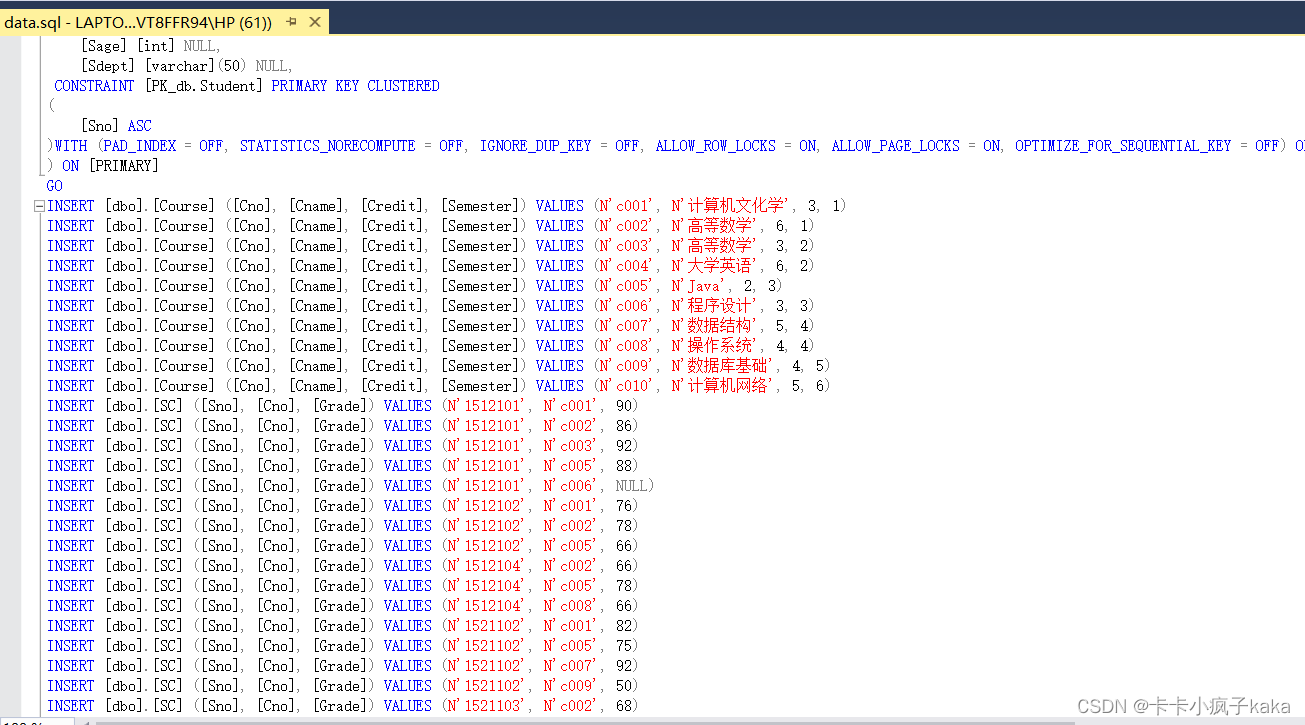1305x725 pixels.
Task: Click grade 76 for student 1512102
Action: (x=623, y=506)
